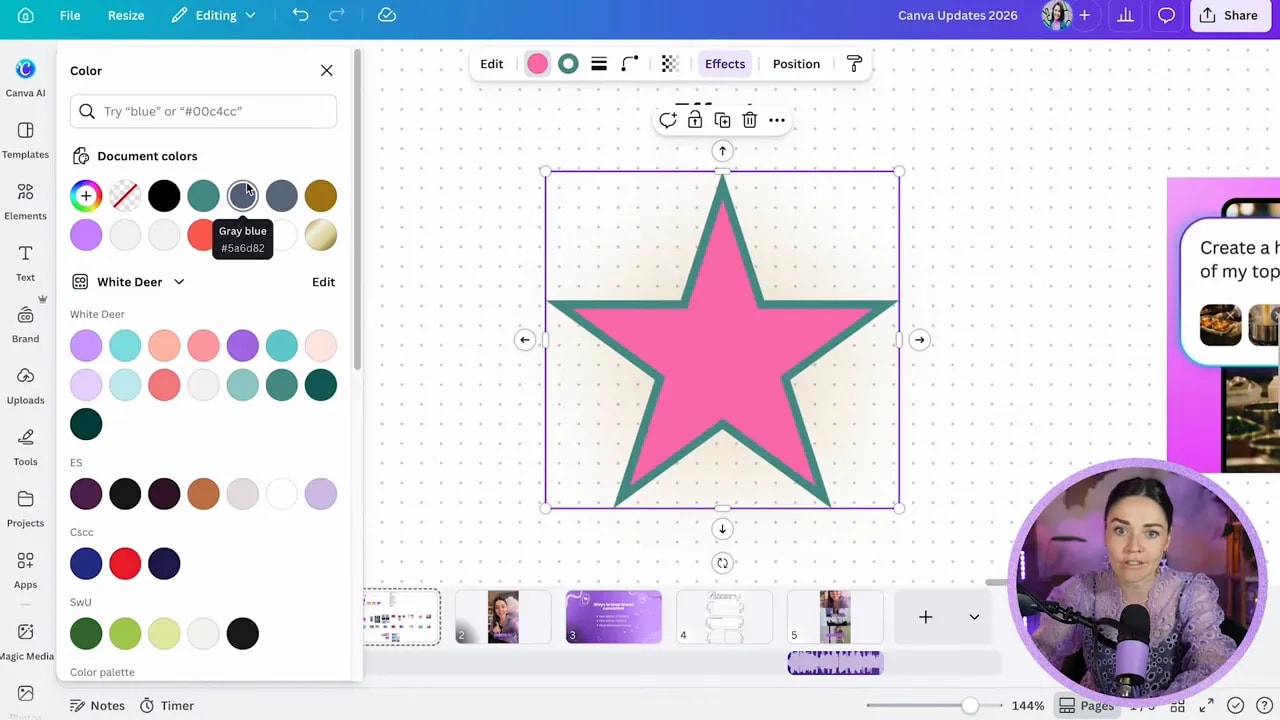Open the Editing mode dropdown
Image resolution: width=1280 pixels, height=720 pixels.
tap(214, 15)
